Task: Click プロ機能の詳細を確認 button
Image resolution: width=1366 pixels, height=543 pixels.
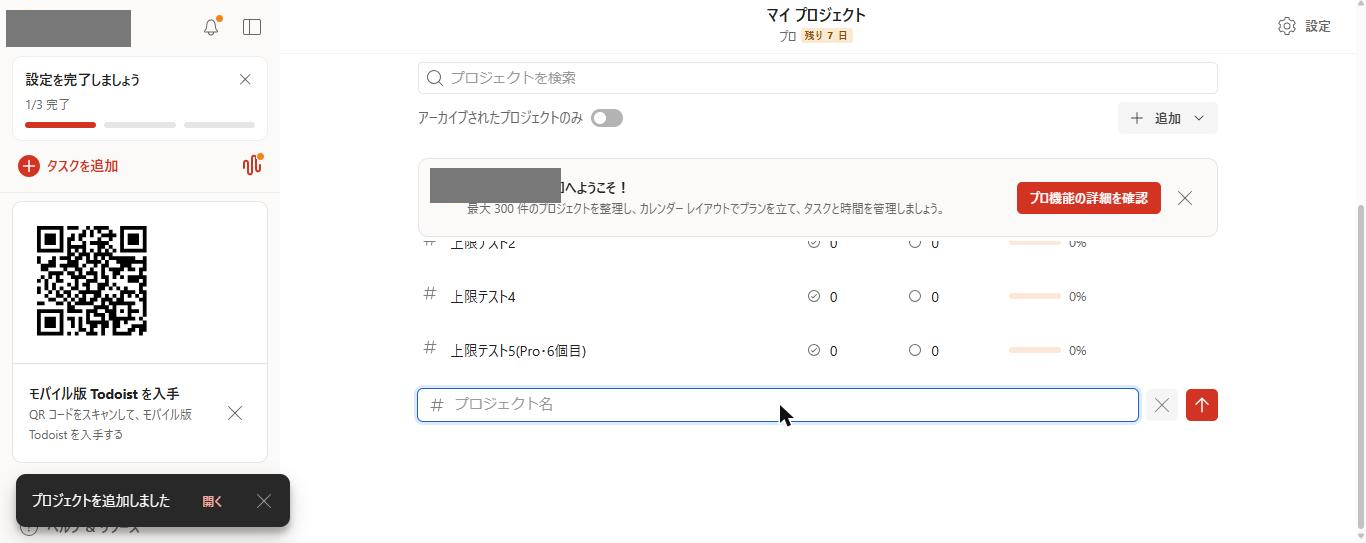Action: coord(1089,198)
